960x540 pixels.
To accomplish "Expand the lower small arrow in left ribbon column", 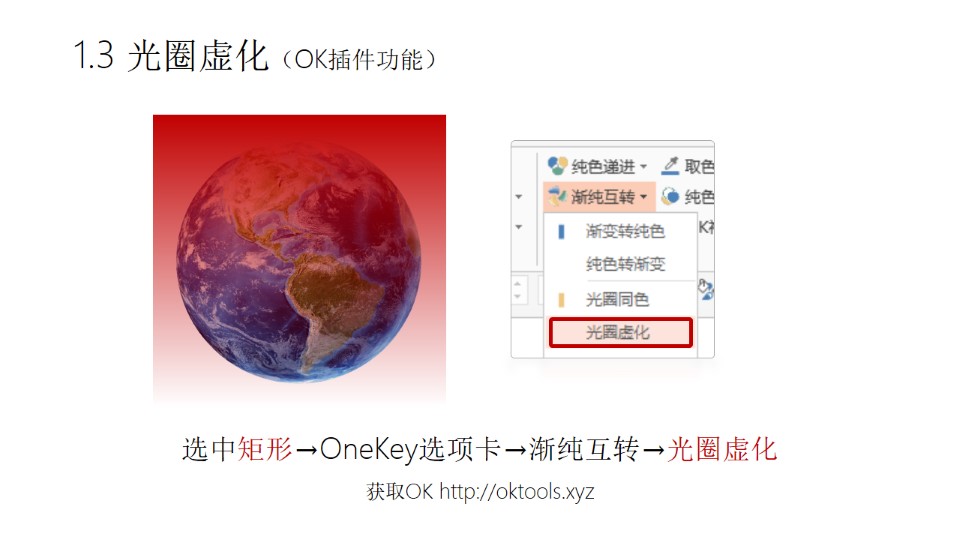I will (x=519, y=227).
